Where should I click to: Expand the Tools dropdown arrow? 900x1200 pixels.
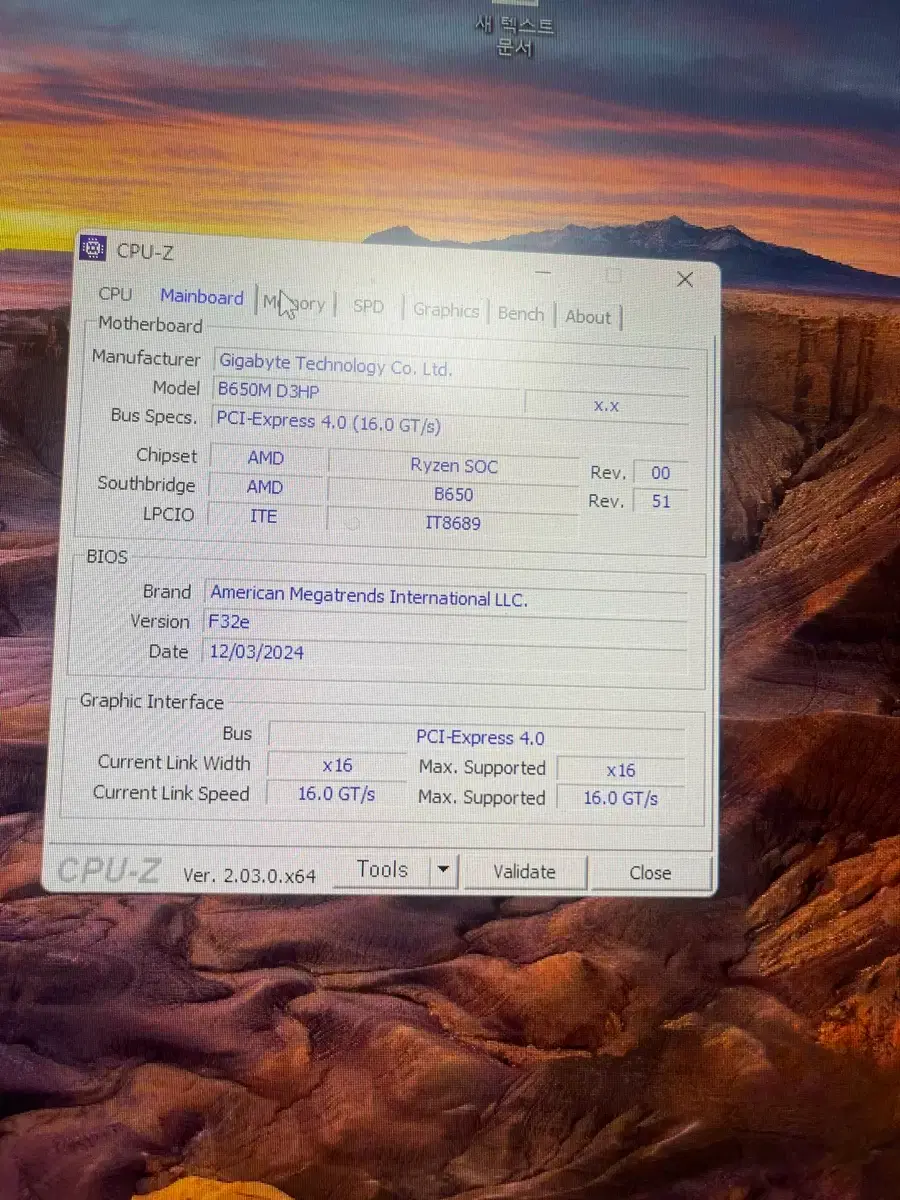444,871
